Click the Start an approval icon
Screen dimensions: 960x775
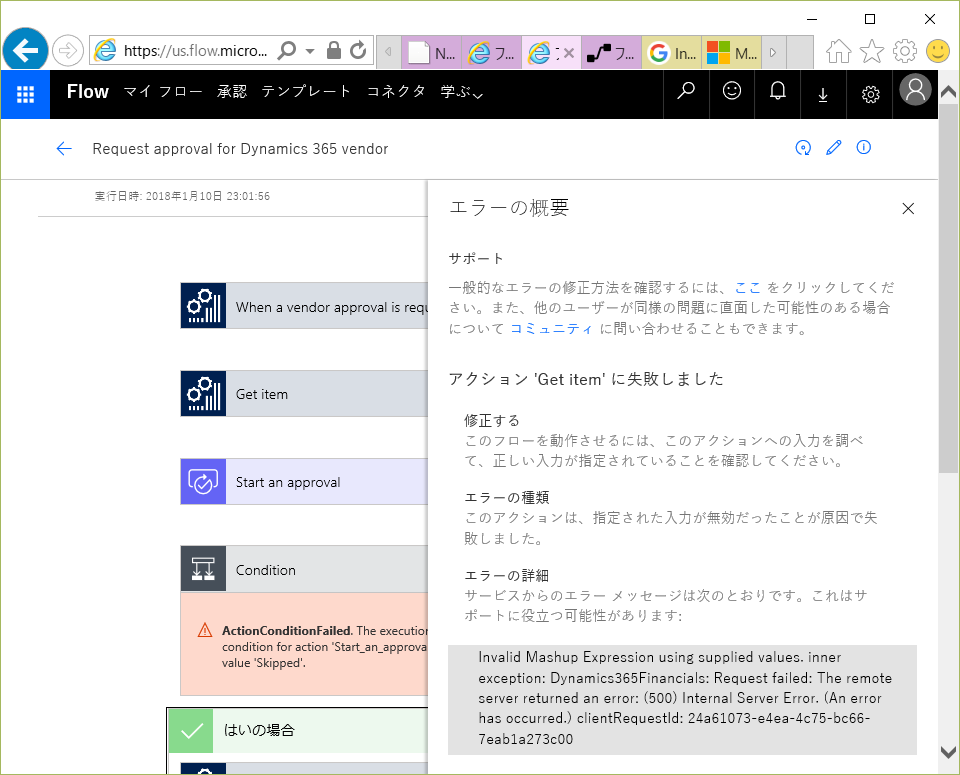[203, 482]
